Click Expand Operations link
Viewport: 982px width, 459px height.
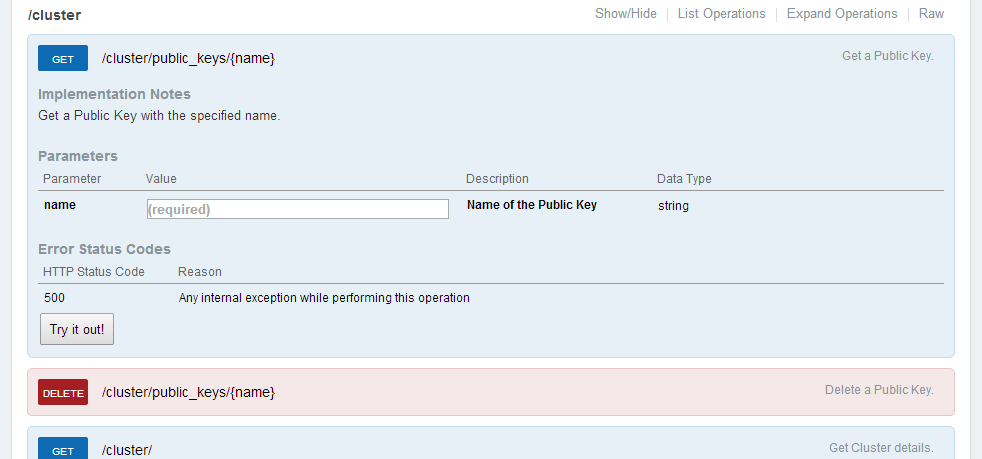(x=842, y=14)
